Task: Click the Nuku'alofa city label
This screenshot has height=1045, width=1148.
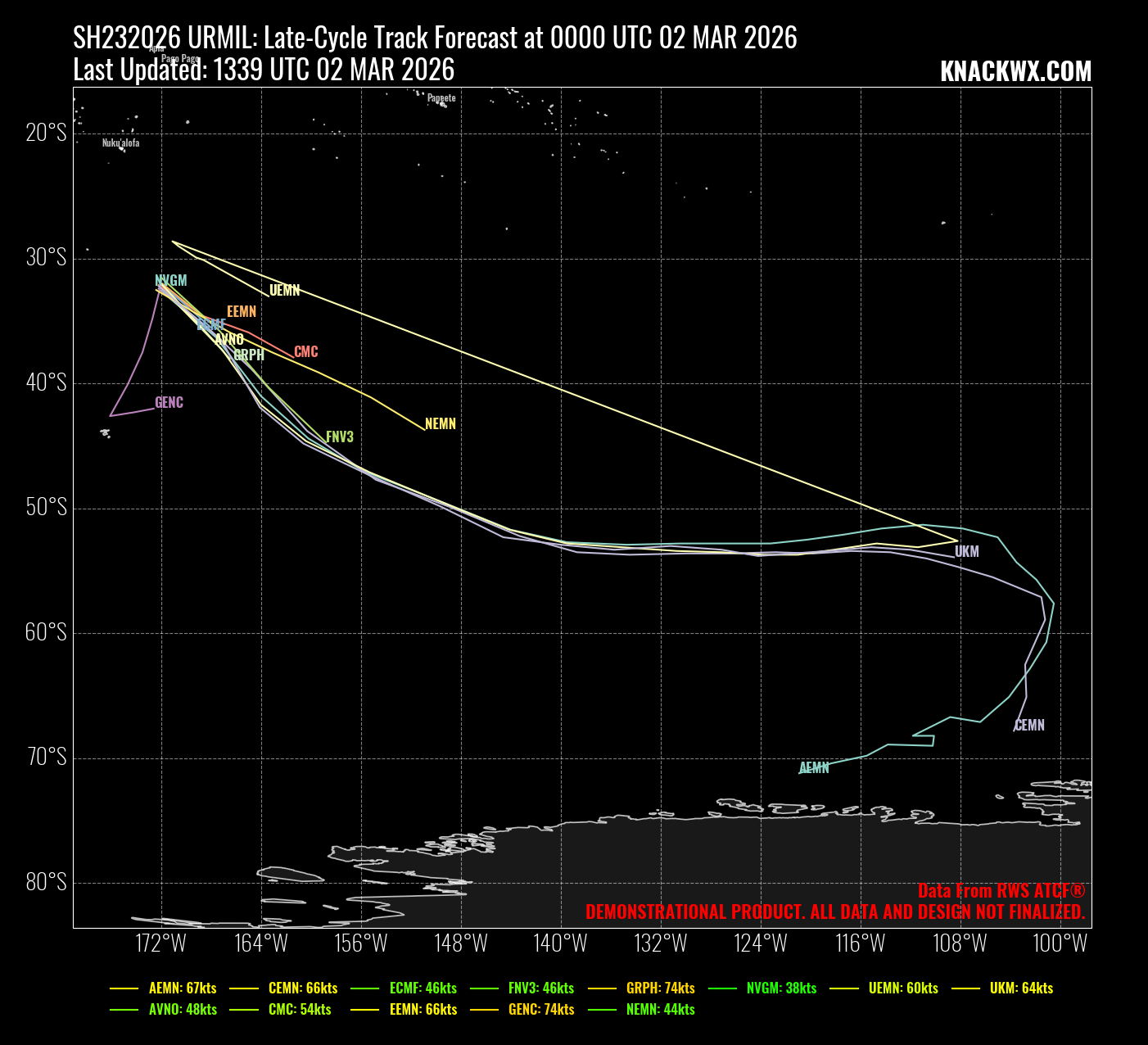Action: click(120, 143)
